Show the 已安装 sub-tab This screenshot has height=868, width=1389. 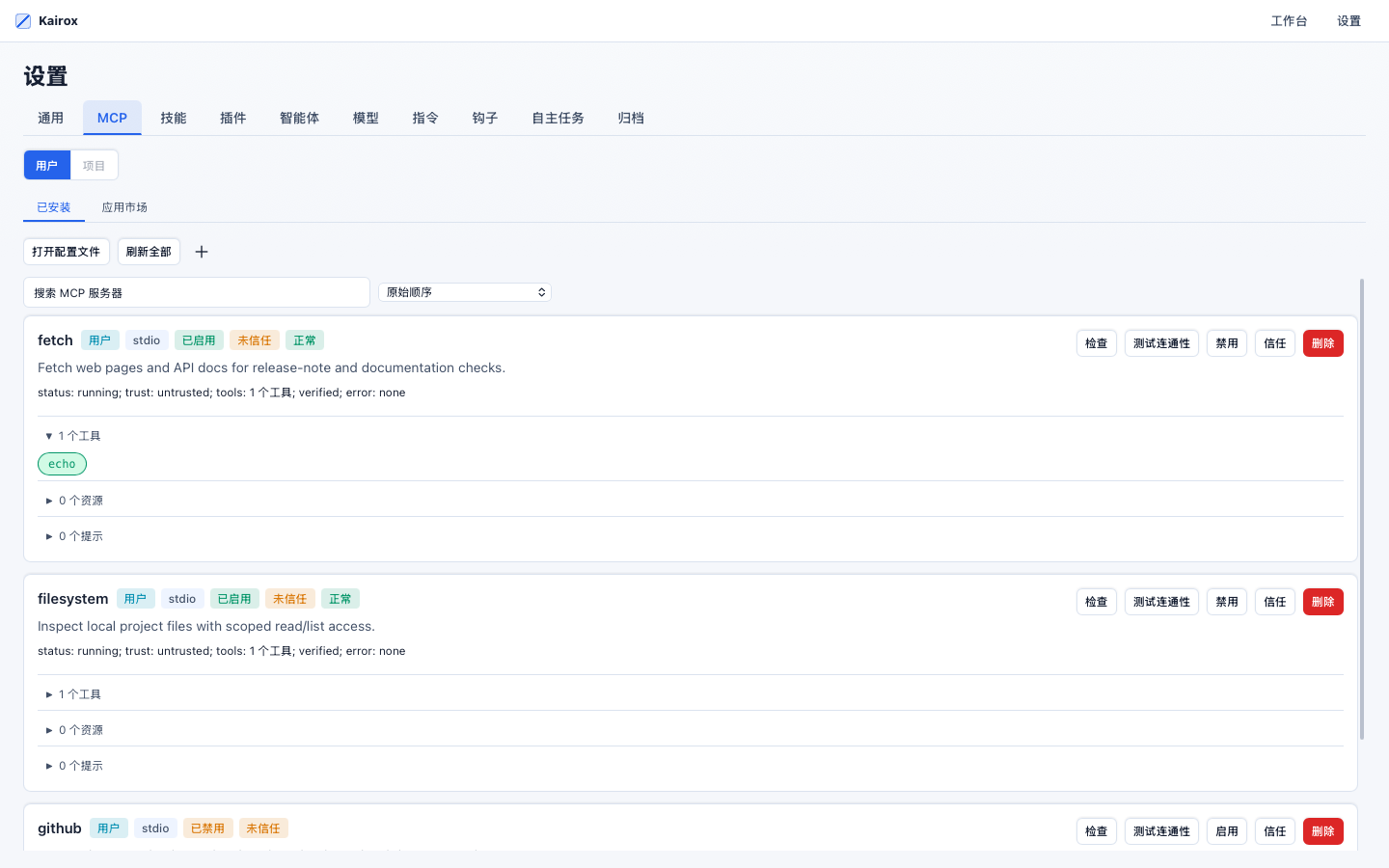point(54,207)
